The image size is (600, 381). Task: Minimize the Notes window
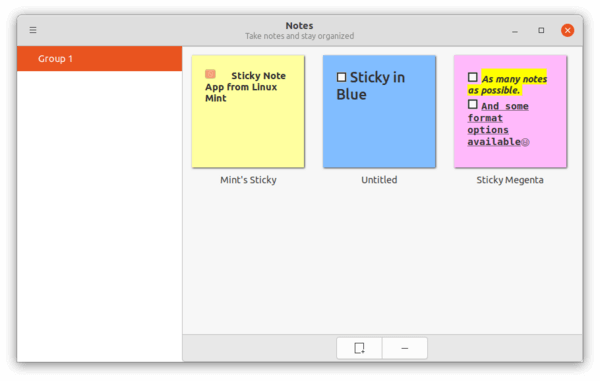point(515,30)
